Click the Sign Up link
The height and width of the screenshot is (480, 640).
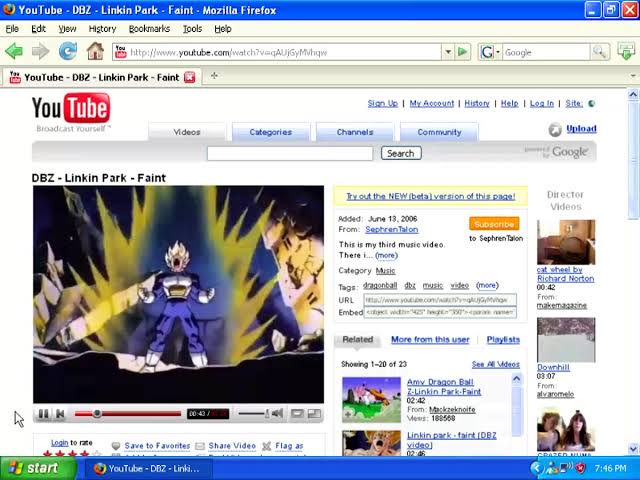[x=382, y=104]
